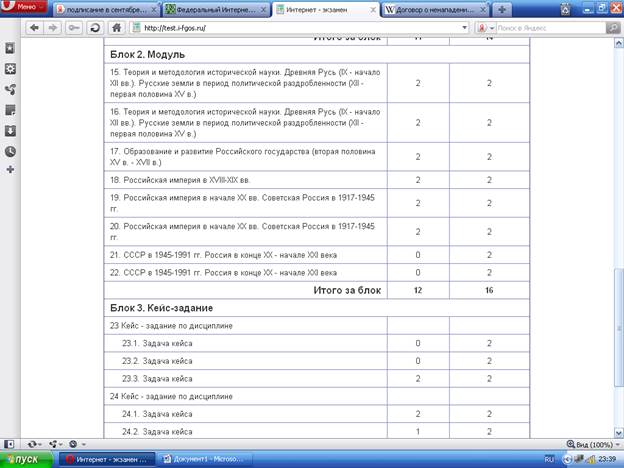Viewport: 624px width, 468px height.
Task: Go to the home page
Action: click(x=117, y=28)
